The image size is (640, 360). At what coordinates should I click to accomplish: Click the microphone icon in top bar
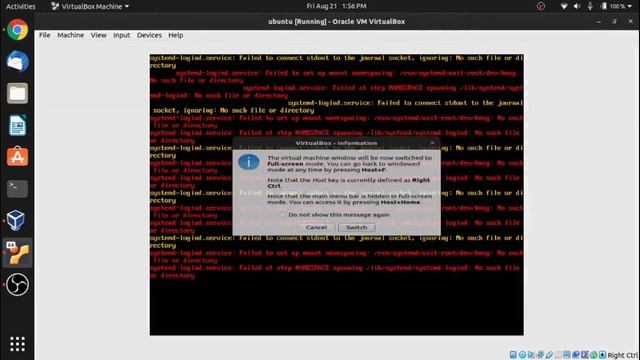coord(590,6)
